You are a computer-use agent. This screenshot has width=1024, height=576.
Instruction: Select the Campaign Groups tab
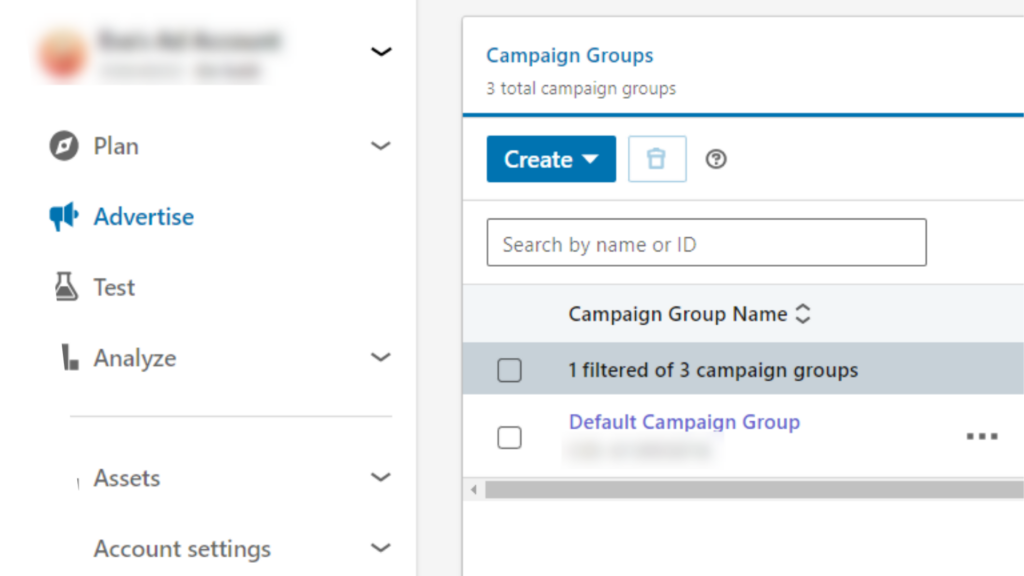(569, 56)
